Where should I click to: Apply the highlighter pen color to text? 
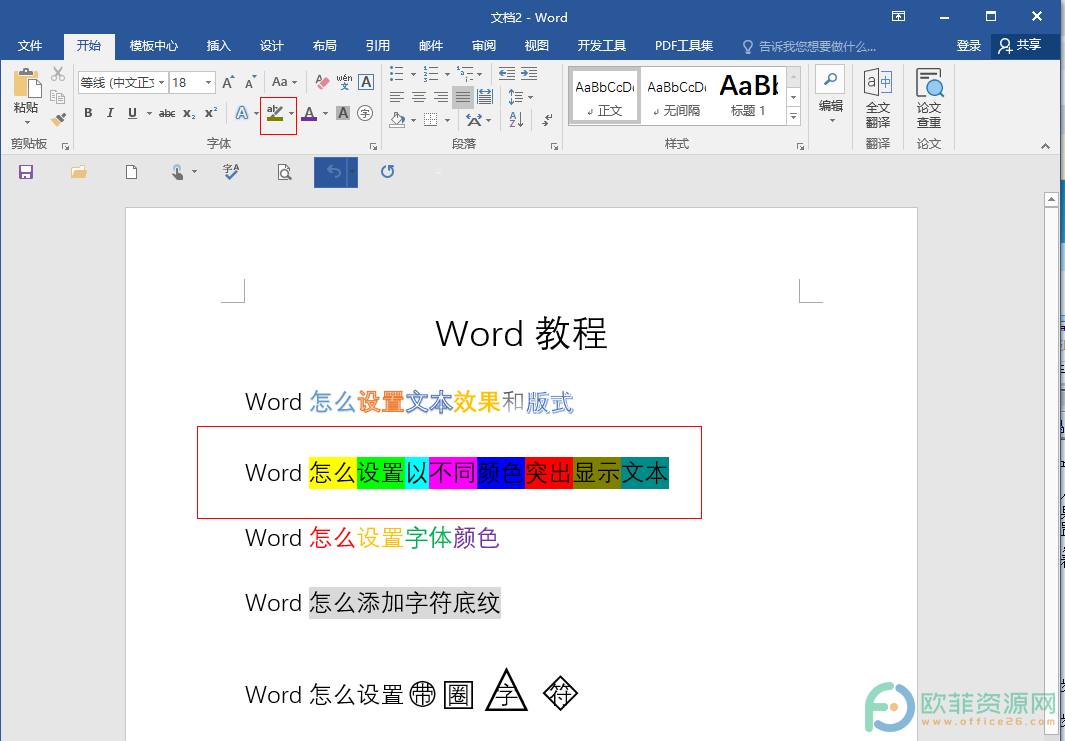coord(274,113)
